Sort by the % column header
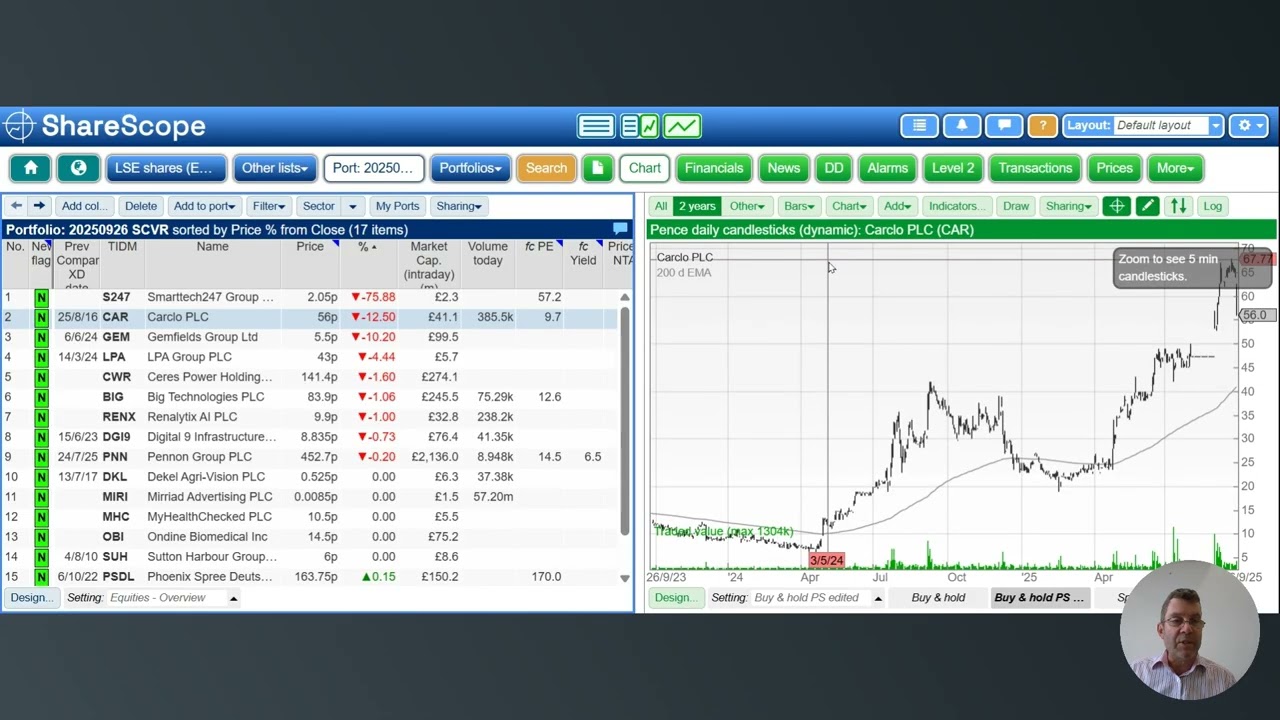 tap(368, 247)
